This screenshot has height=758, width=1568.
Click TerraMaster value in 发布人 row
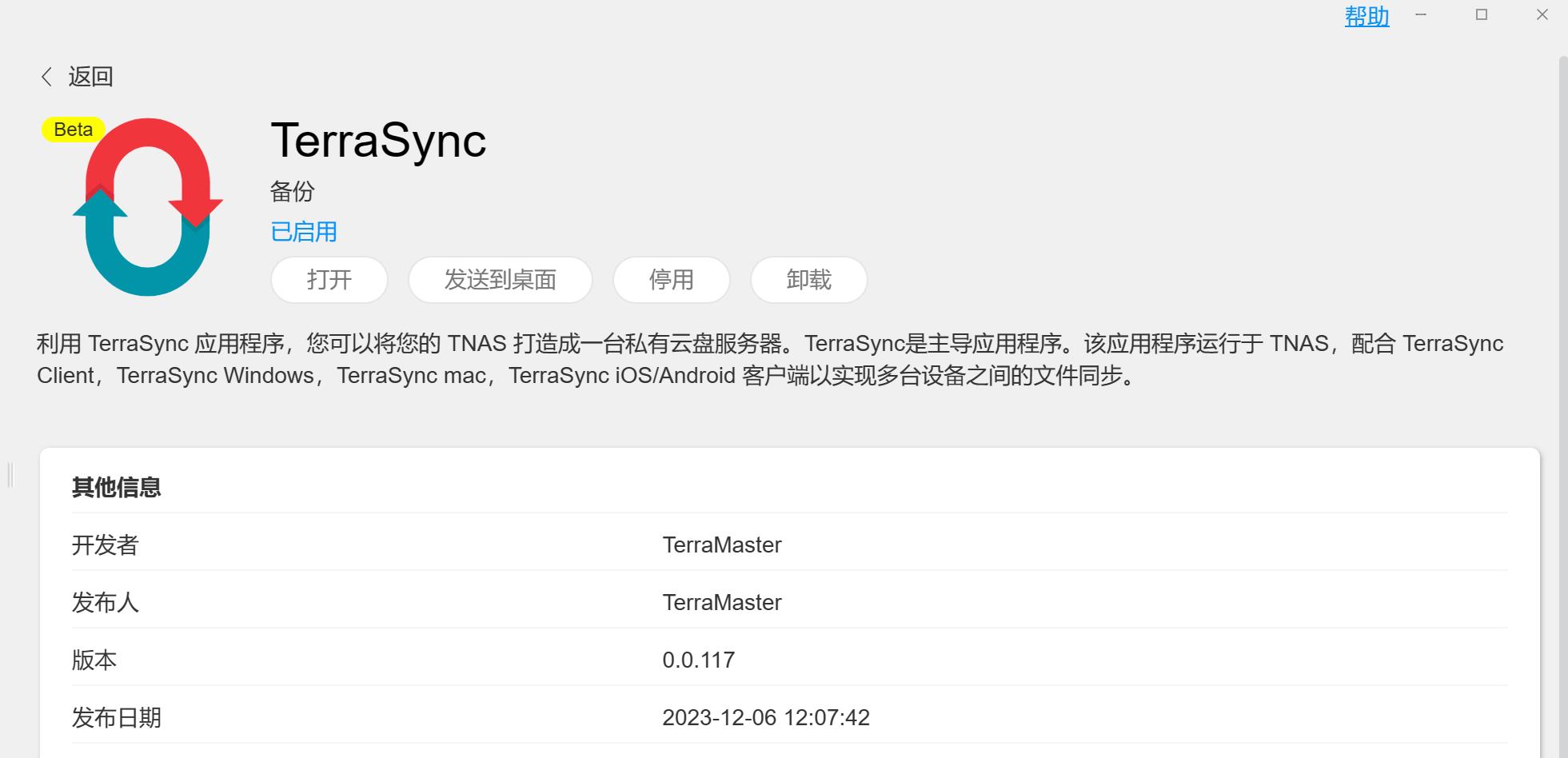point(722,602)
